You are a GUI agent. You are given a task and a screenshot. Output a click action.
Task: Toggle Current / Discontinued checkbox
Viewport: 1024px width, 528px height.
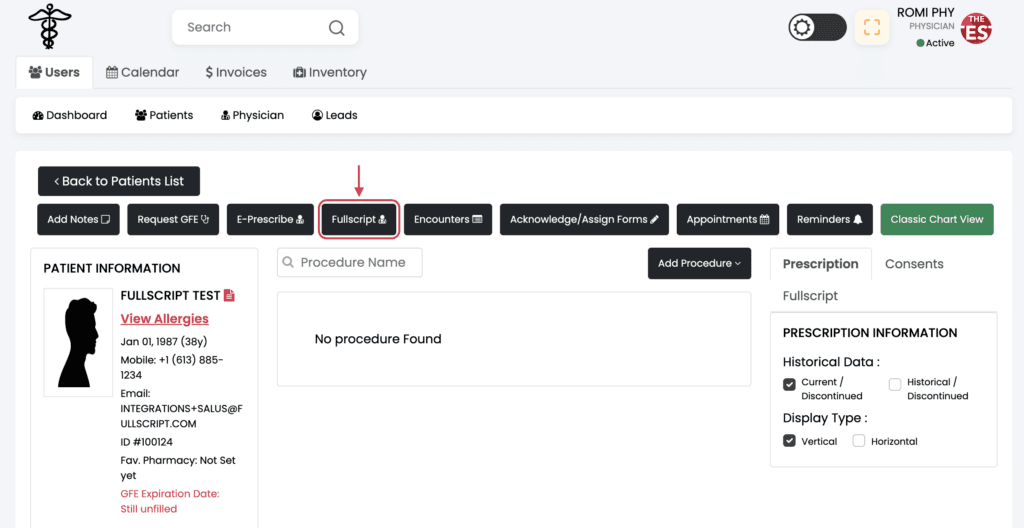(789, 384)
